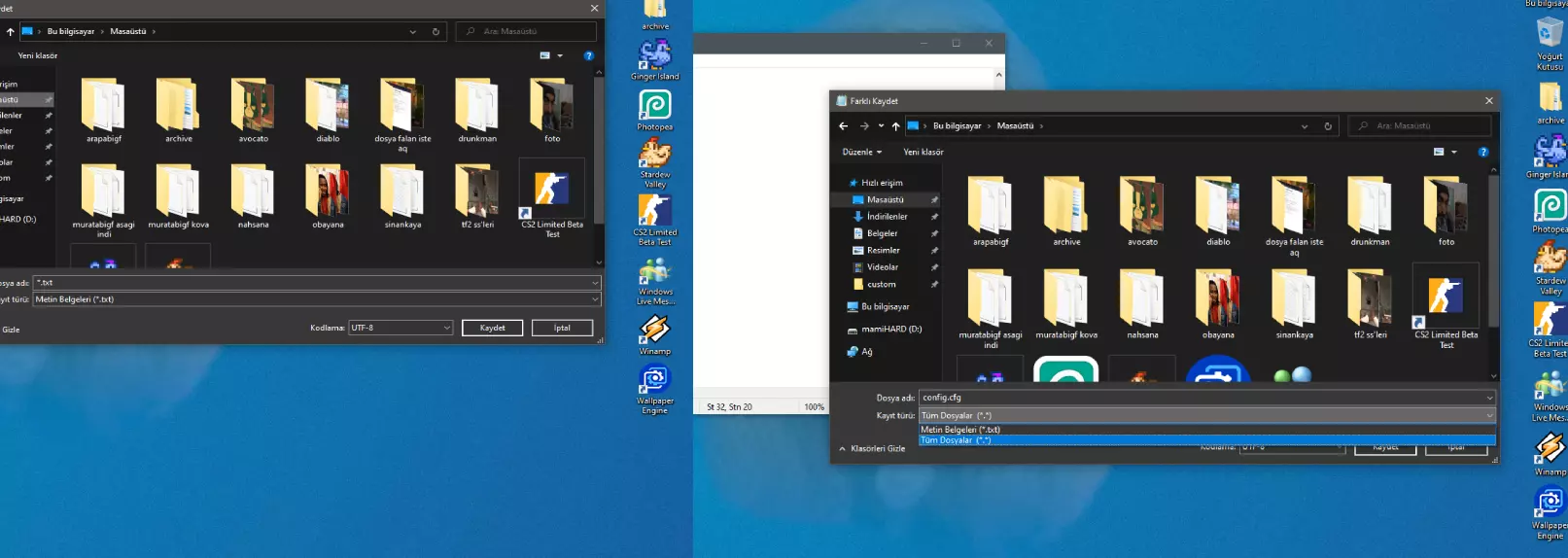Choose the highlighted Tüm Dosyalar (*.*) option

(956, 440)
